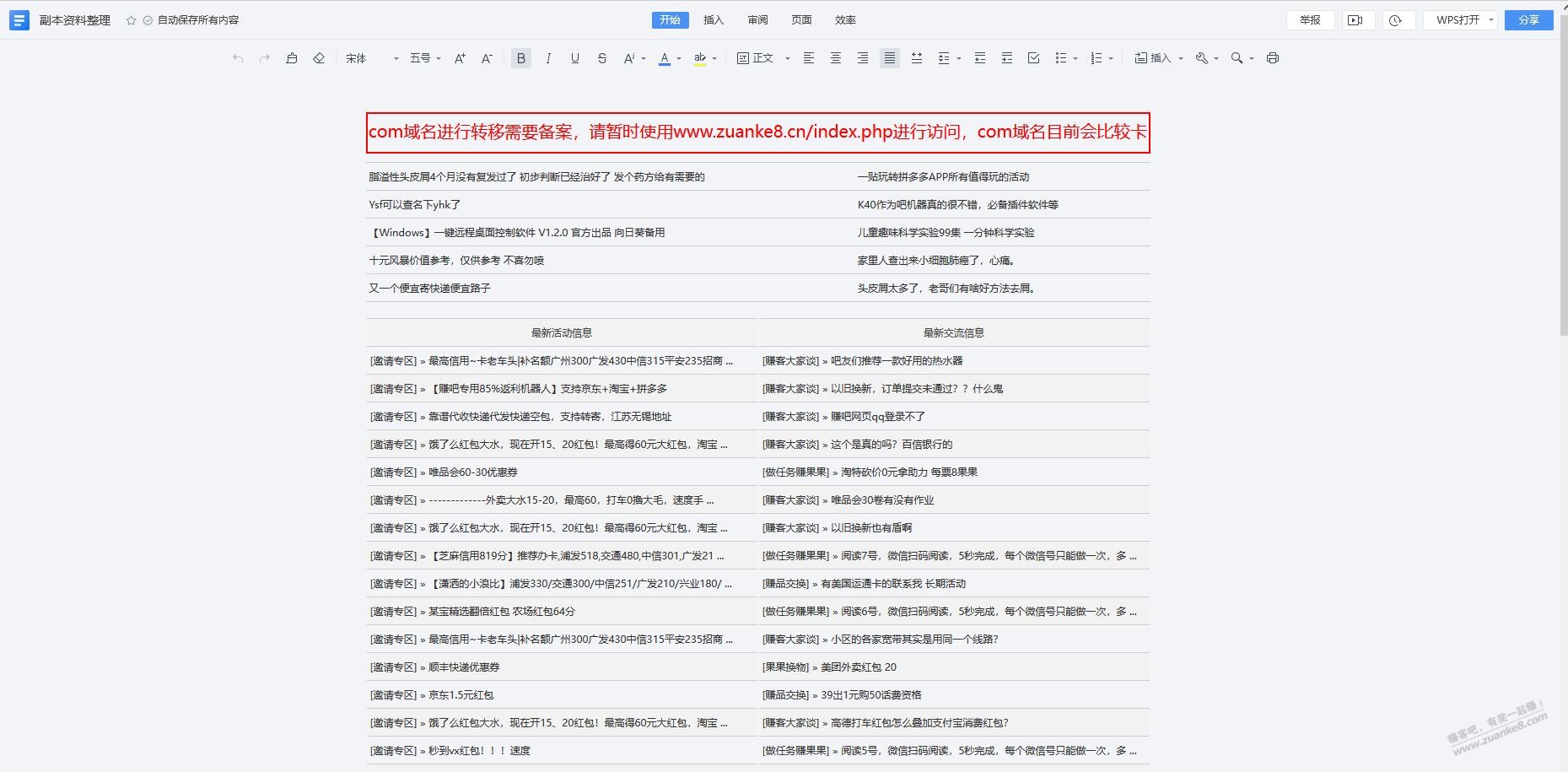This screenshot has height=772, width=1568.
Task: Click the auto-save status check icon
Action: [x=148, y=20]
